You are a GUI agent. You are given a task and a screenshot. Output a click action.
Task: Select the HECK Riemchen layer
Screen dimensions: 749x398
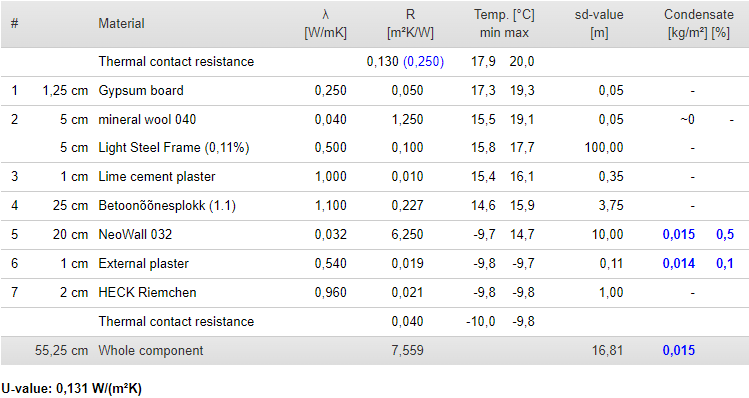point(374,292)
